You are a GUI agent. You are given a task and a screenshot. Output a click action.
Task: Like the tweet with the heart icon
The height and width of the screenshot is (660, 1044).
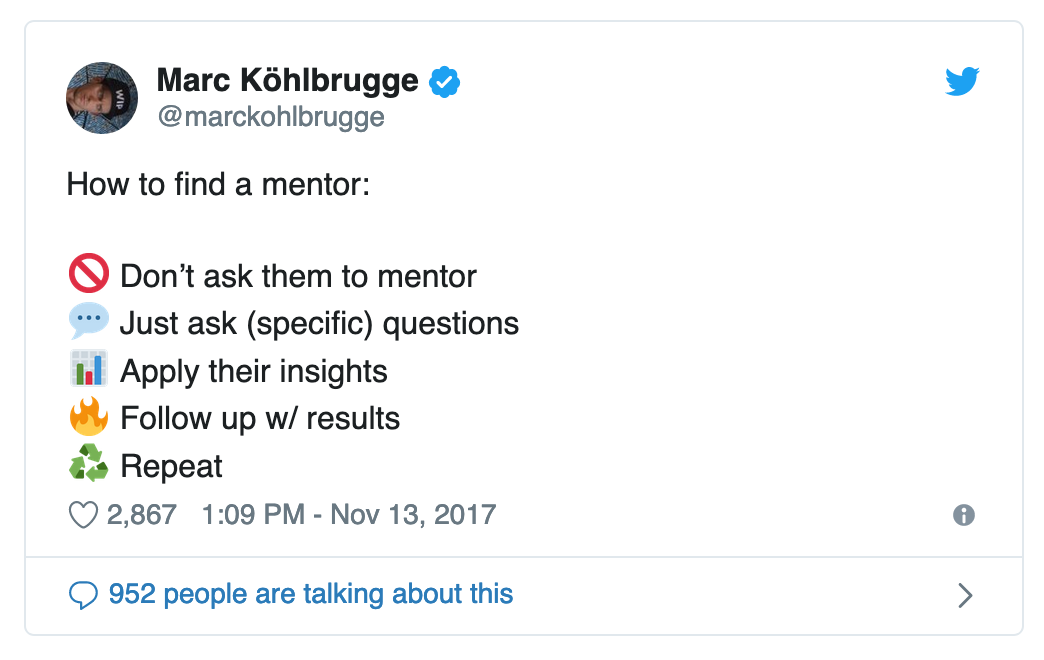point(82,515)
